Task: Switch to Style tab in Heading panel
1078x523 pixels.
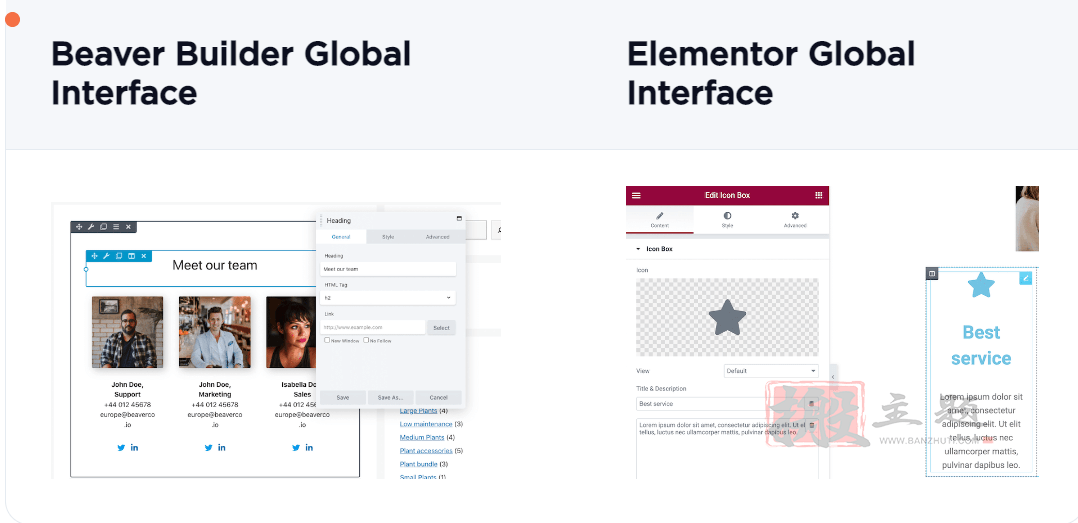Action: tap(388, 237)
